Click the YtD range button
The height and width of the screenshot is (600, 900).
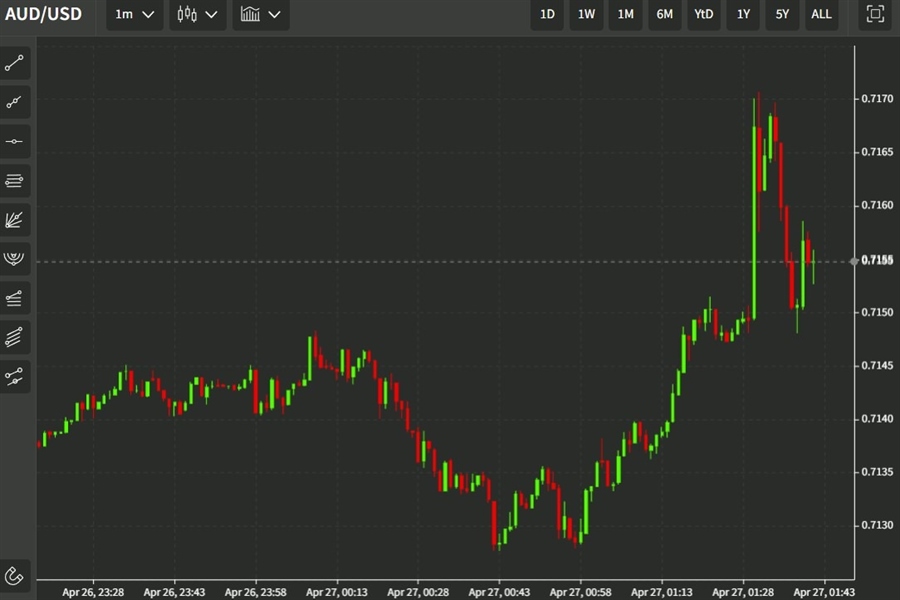click(x=703, y=15)
